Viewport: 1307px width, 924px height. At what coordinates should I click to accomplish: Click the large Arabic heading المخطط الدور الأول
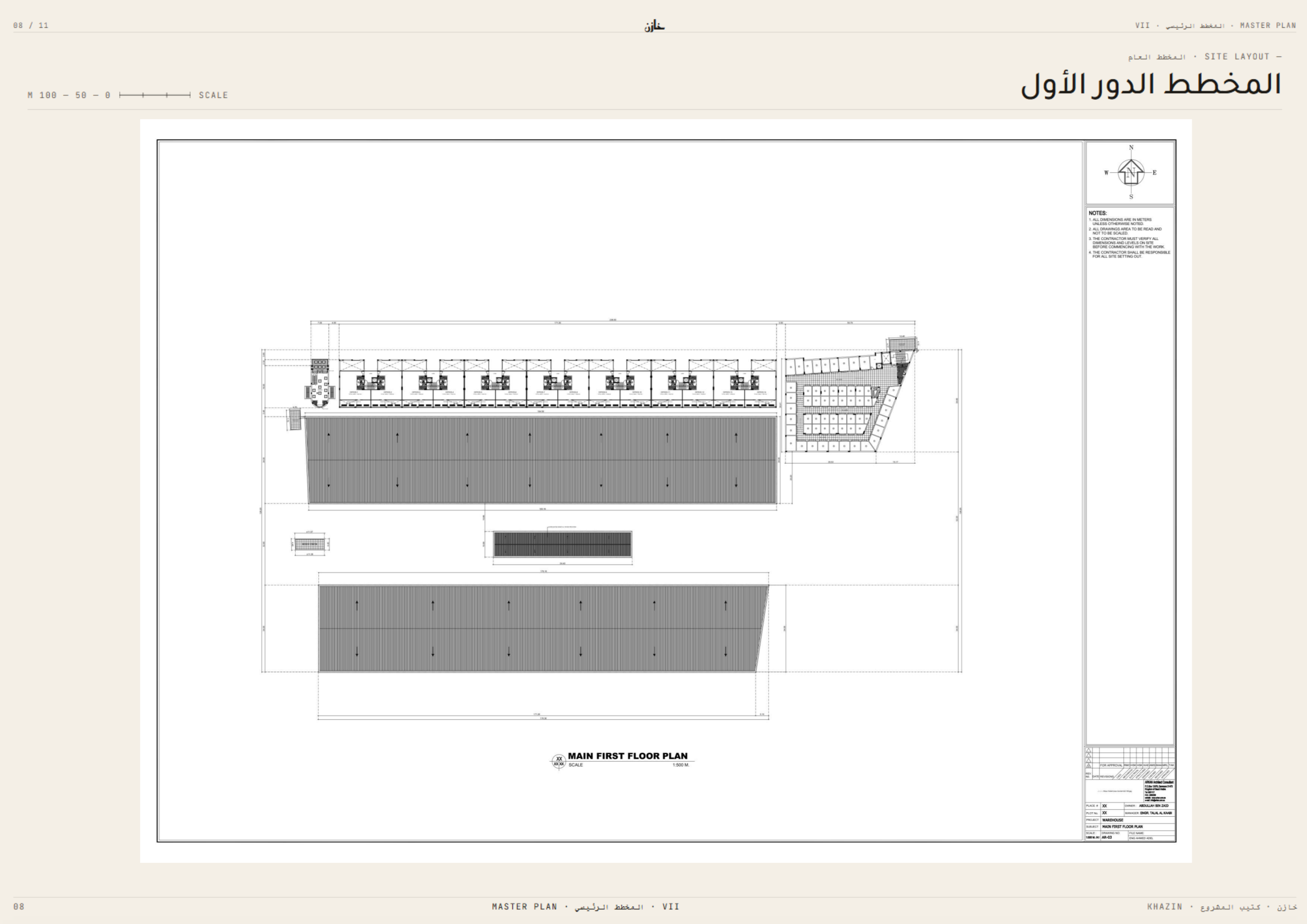pyautogui.click(x=1151, y=84)
